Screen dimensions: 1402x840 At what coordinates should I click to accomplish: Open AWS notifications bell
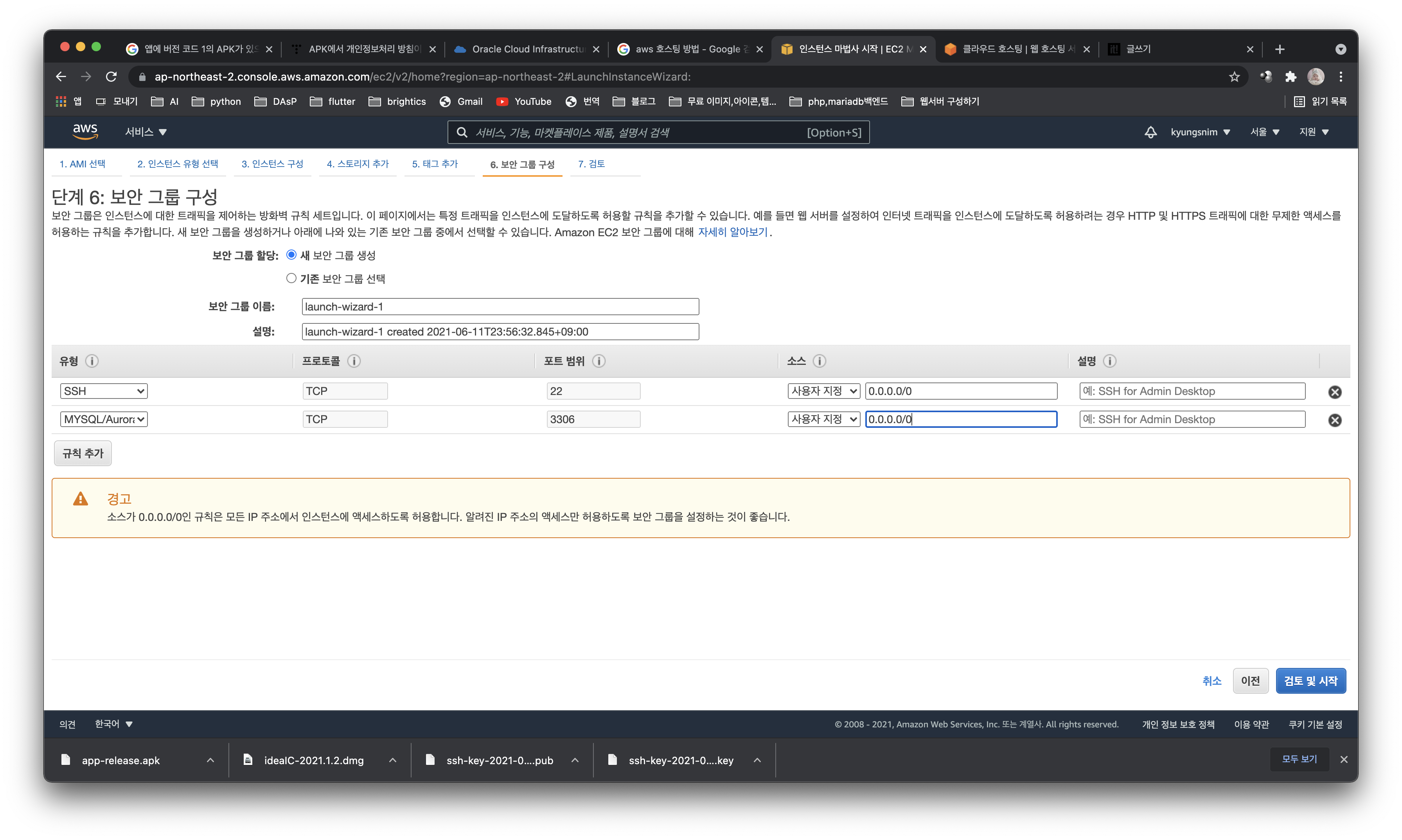1150,133
